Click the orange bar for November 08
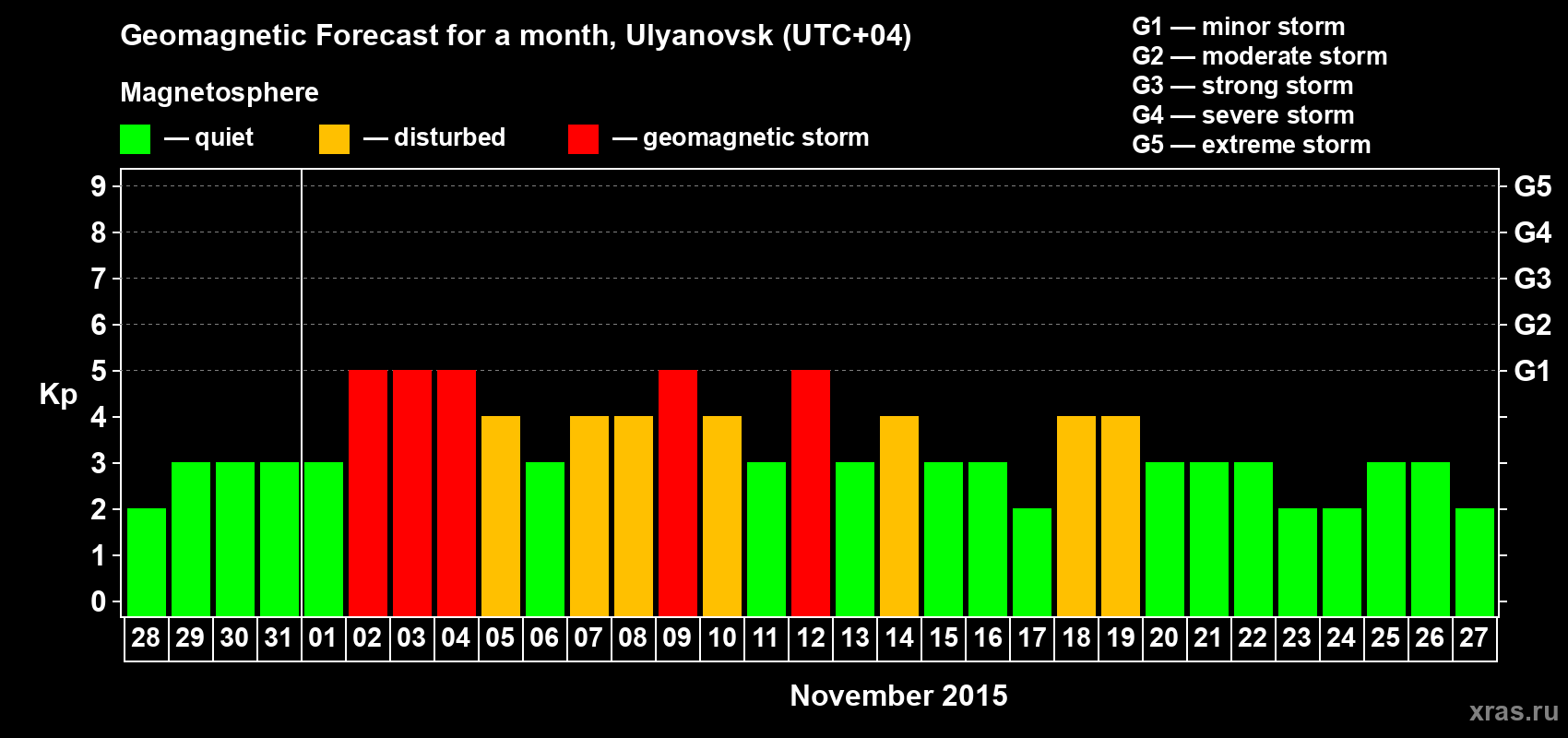 point(634,516)
